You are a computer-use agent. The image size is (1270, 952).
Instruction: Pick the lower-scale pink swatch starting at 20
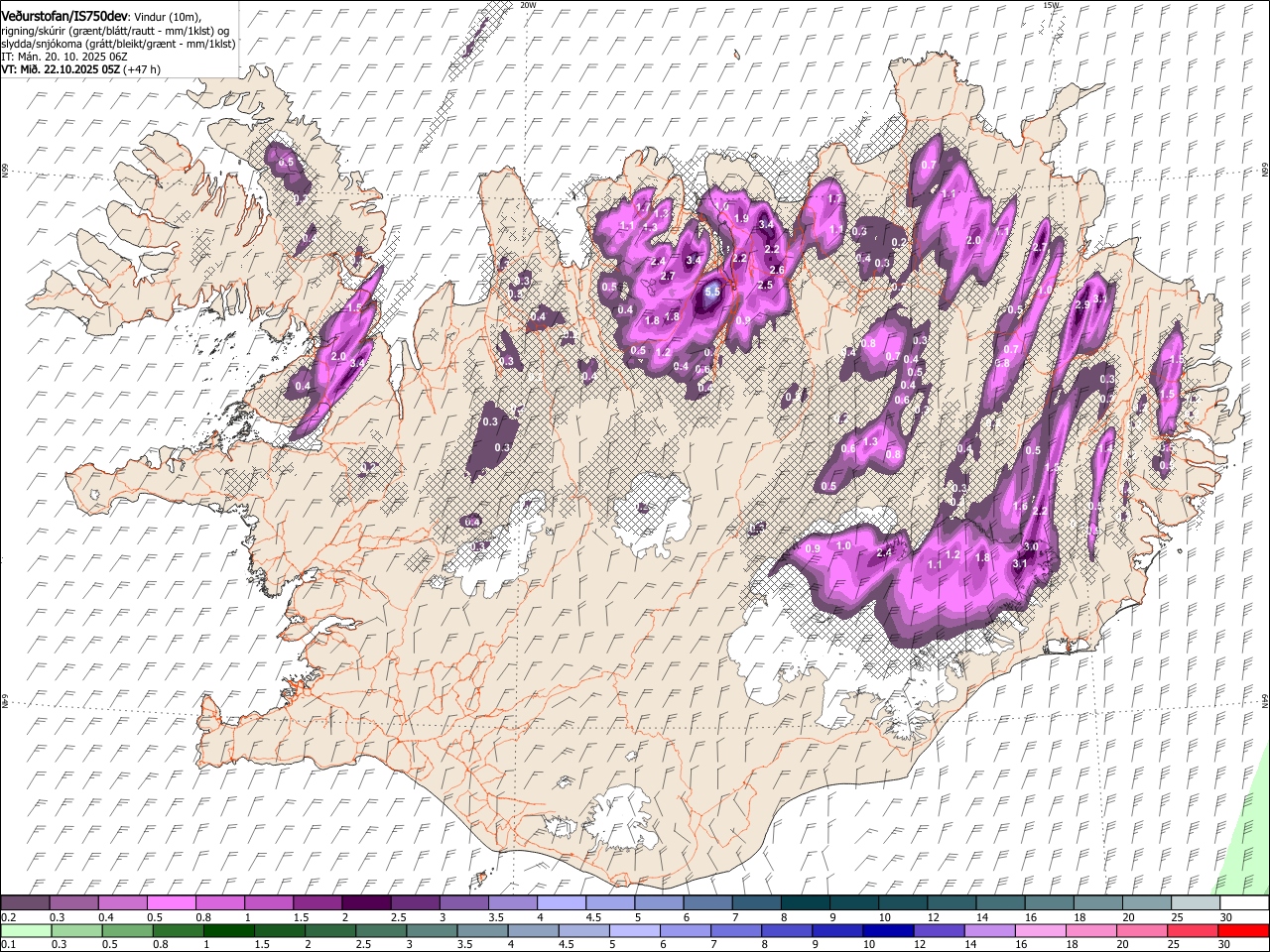[1140, 930]
